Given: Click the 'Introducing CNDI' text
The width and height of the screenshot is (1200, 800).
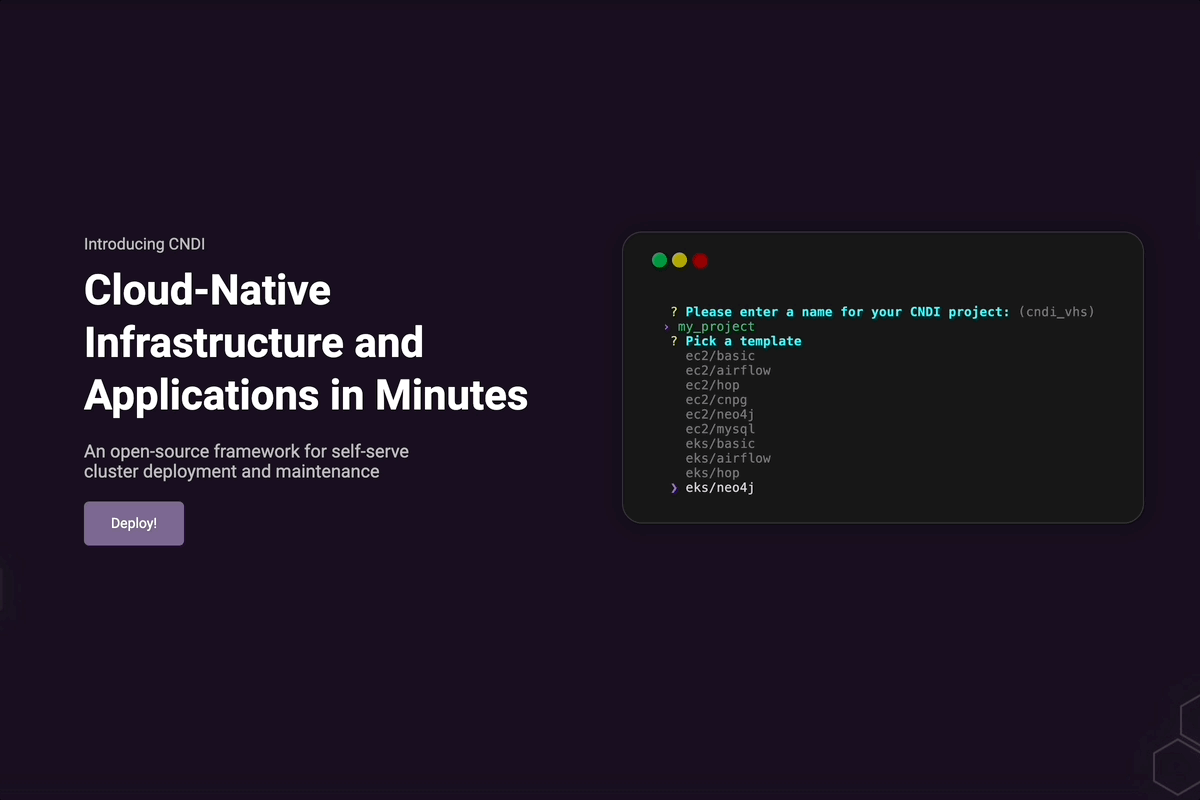Looking at the screenshot, I should [x=145, y=244].
